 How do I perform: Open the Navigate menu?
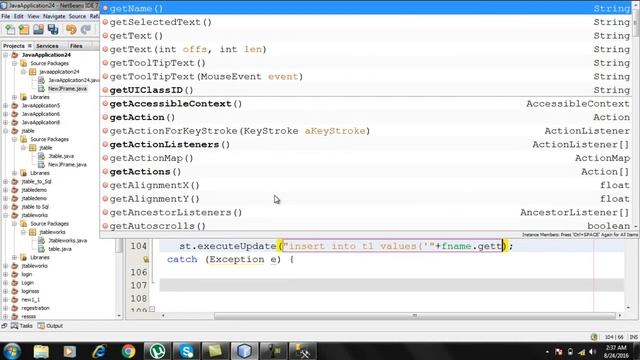[x=54, y=16]
